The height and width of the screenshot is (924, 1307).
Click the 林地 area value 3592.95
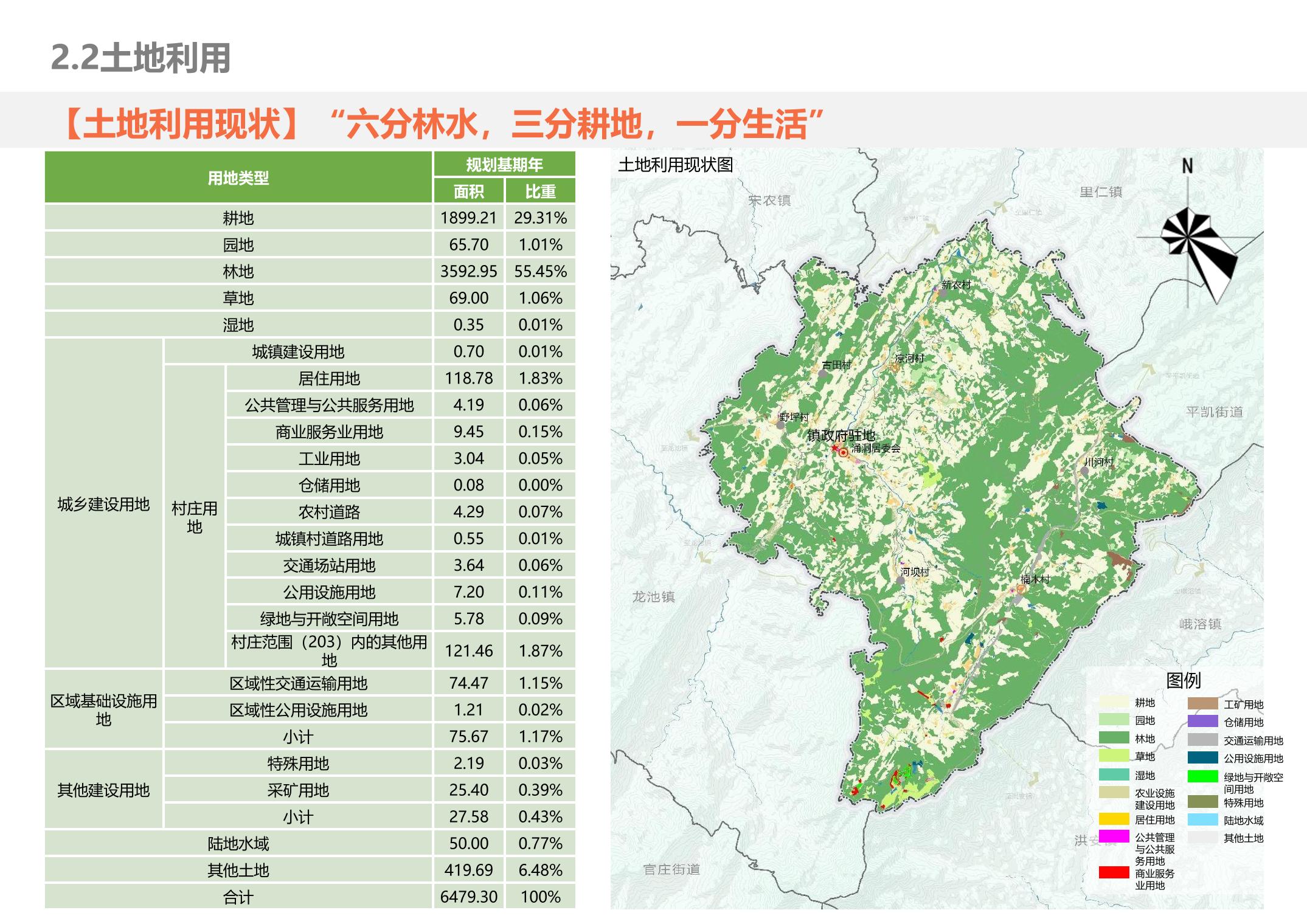tap(468, 271)
